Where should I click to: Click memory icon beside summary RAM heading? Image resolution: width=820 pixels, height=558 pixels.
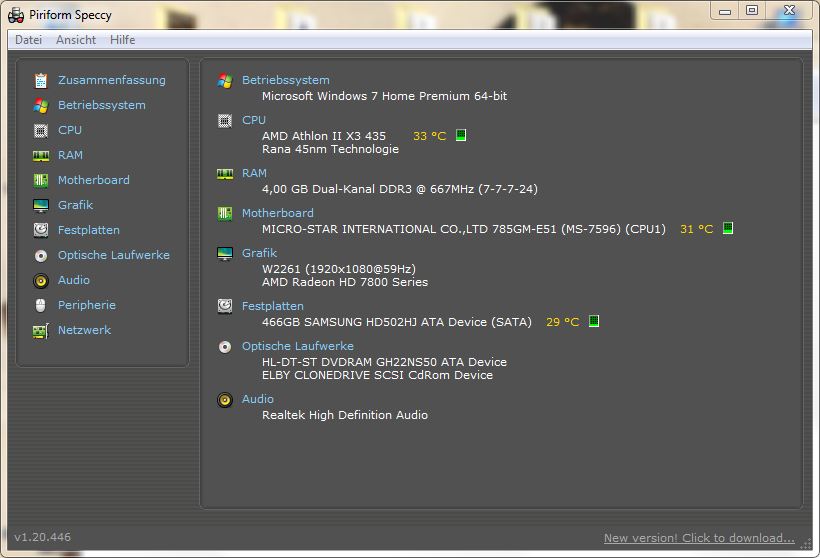tap(225, 174)
